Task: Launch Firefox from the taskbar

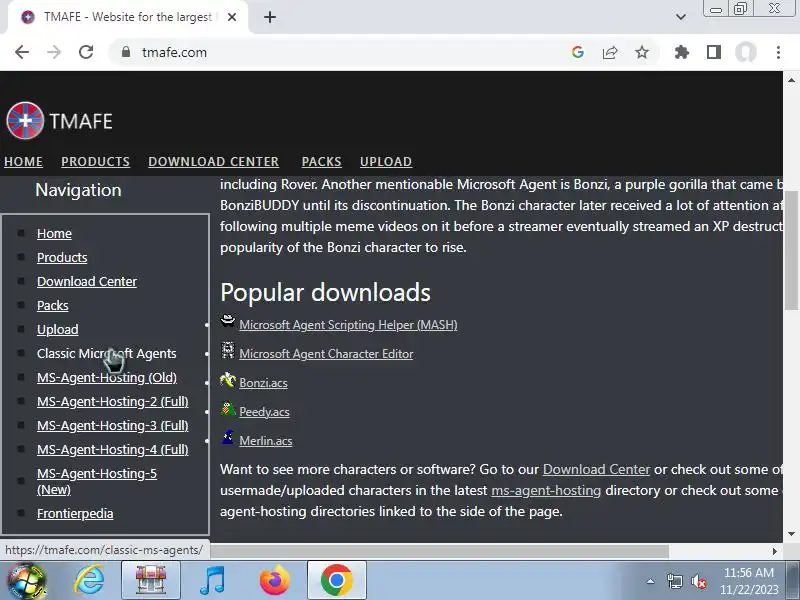Action: coord(274,581)
